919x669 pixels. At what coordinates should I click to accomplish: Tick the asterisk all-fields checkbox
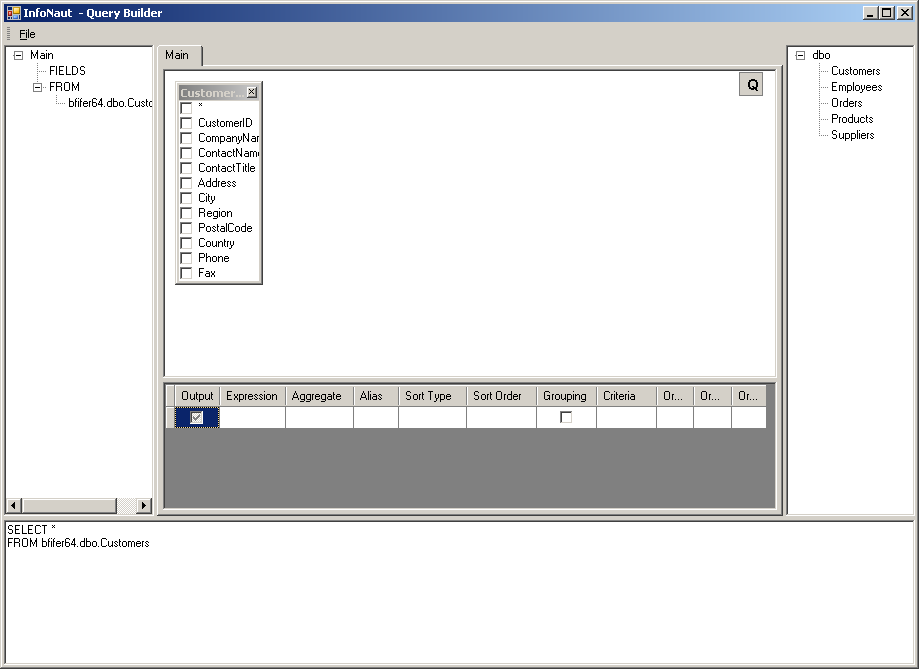(x=186, y=108)
